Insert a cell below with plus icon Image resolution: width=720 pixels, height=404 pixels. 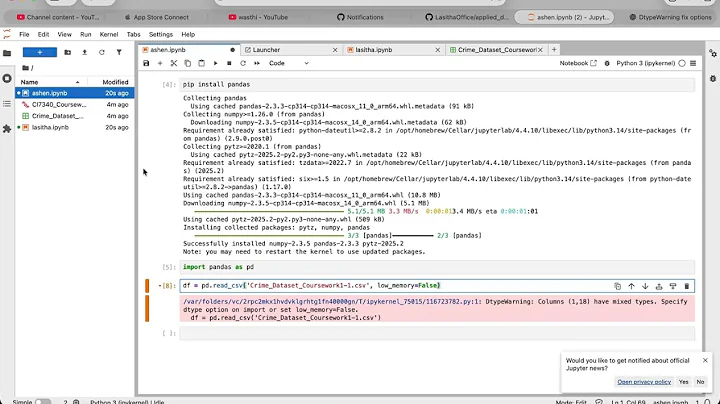point(160,63)
